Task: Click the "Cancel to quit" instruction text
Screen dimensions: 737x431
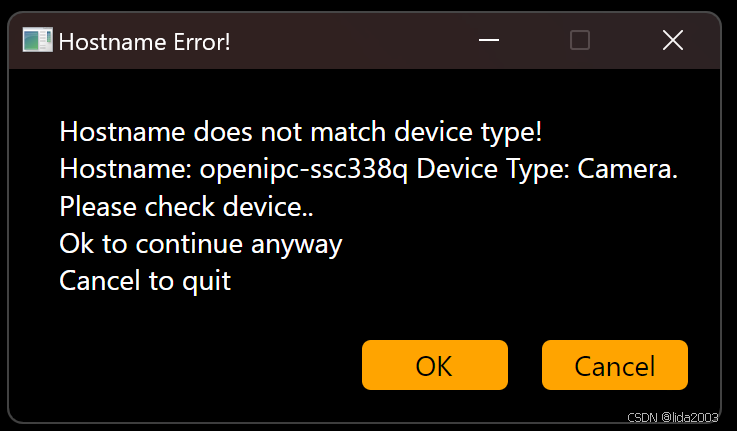Action: [145, 281]
